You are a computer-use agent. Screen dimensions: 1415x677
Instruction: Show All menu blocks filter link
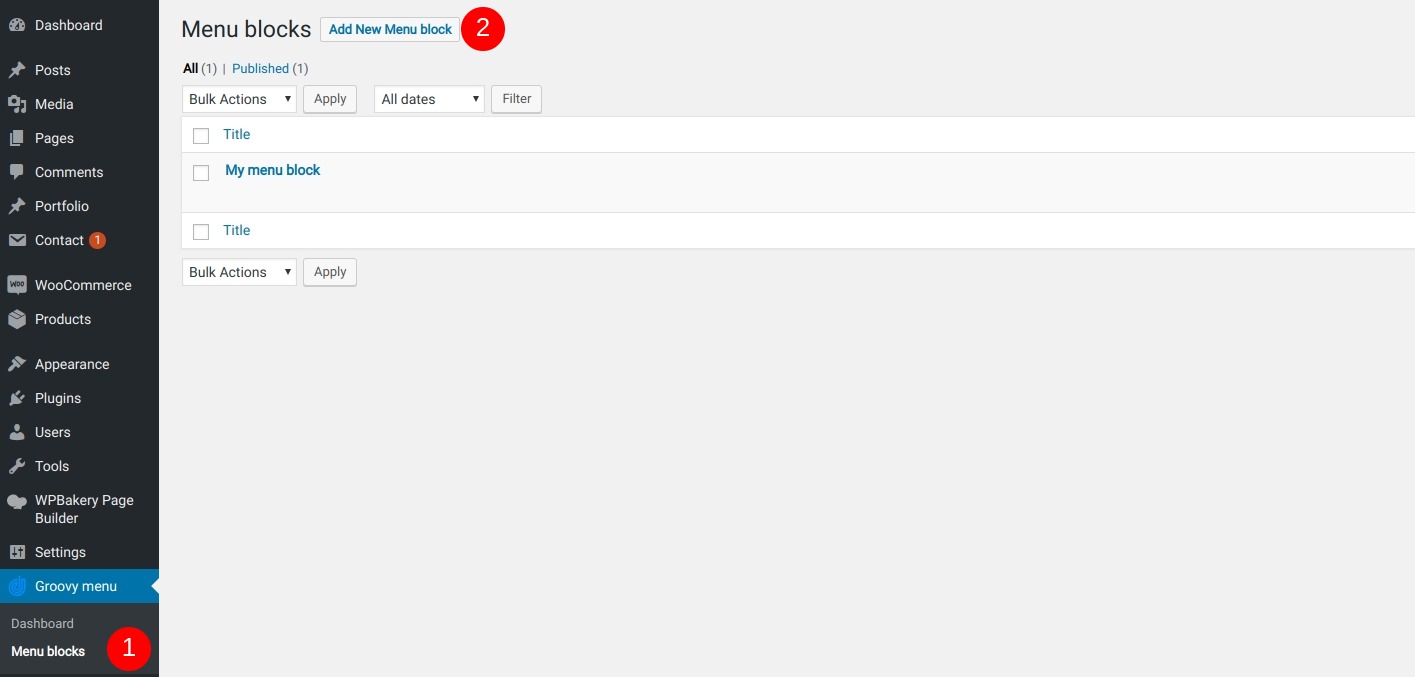click(190, 68)
